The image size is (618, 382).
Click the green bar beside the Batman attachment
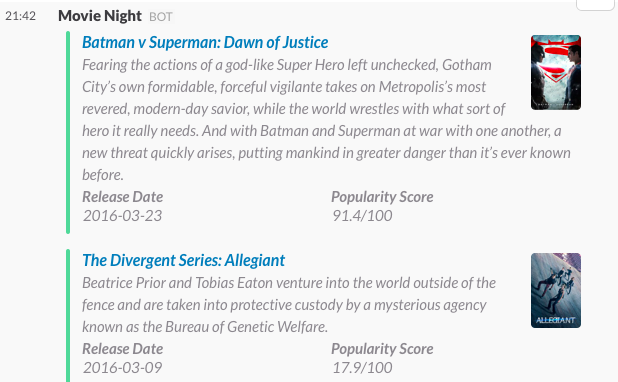coord(68,132)
